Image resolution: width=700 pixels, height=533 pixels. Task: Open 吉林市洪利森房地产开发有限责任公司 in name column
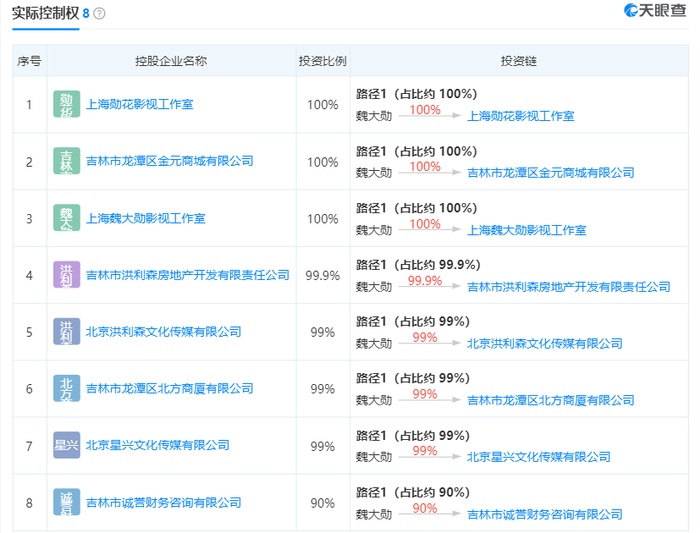(x=188, y=275)
